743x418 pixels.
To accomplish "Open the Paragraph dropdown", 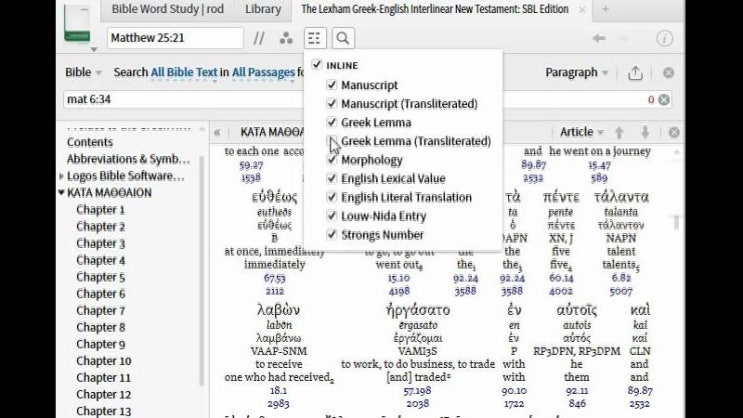I will (578, 73).
